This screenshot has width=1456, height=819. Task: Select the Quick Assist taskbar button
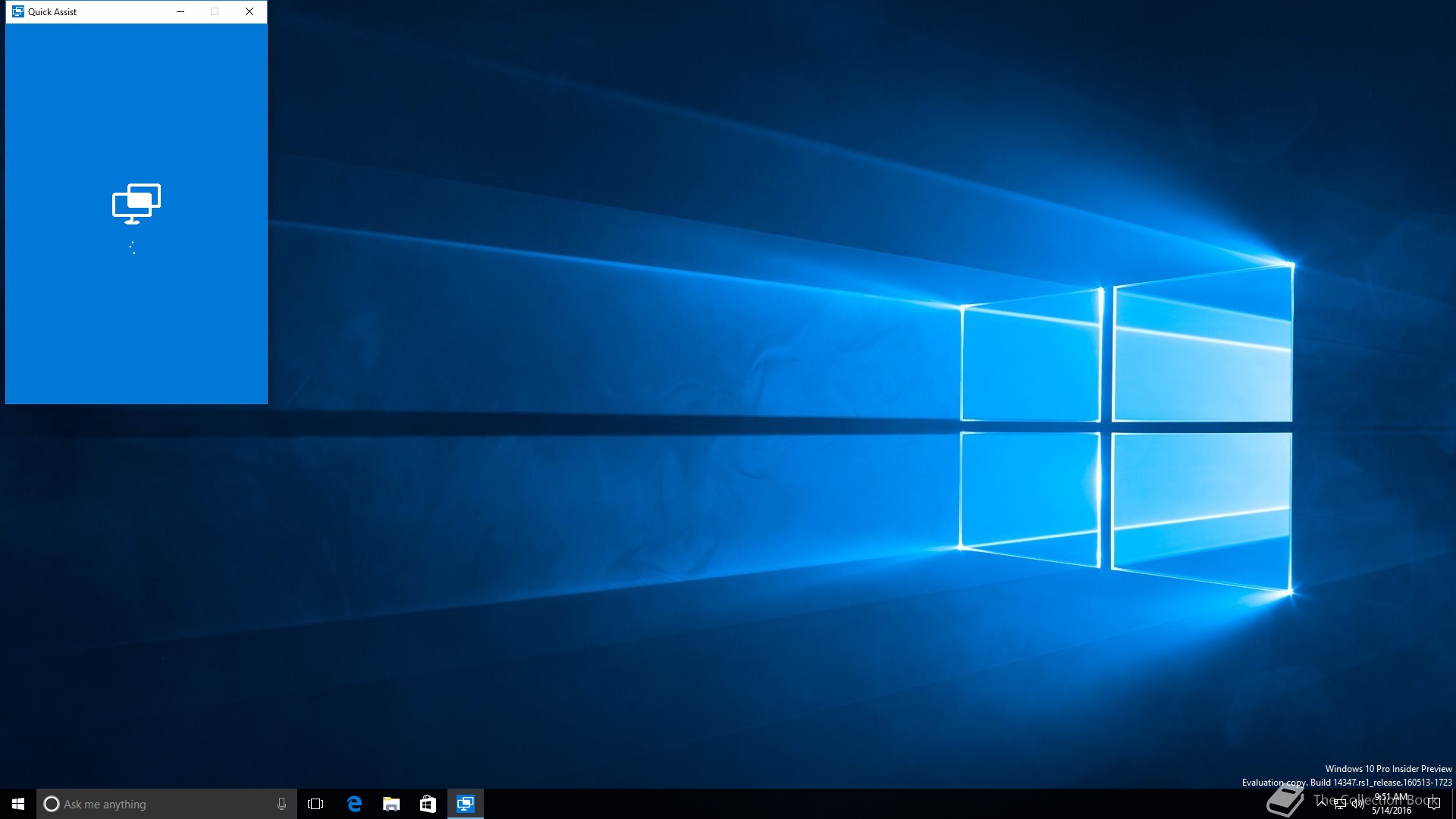[465, 804]
